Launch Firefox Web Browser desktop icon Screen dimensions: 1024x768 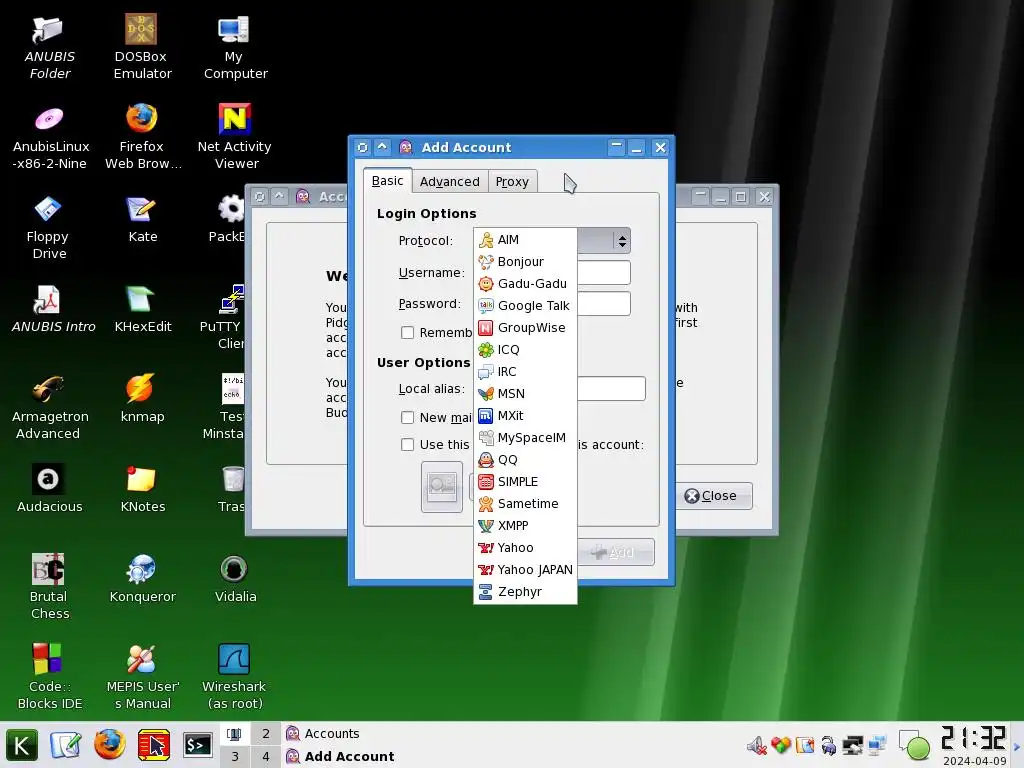tap(142, 137)
